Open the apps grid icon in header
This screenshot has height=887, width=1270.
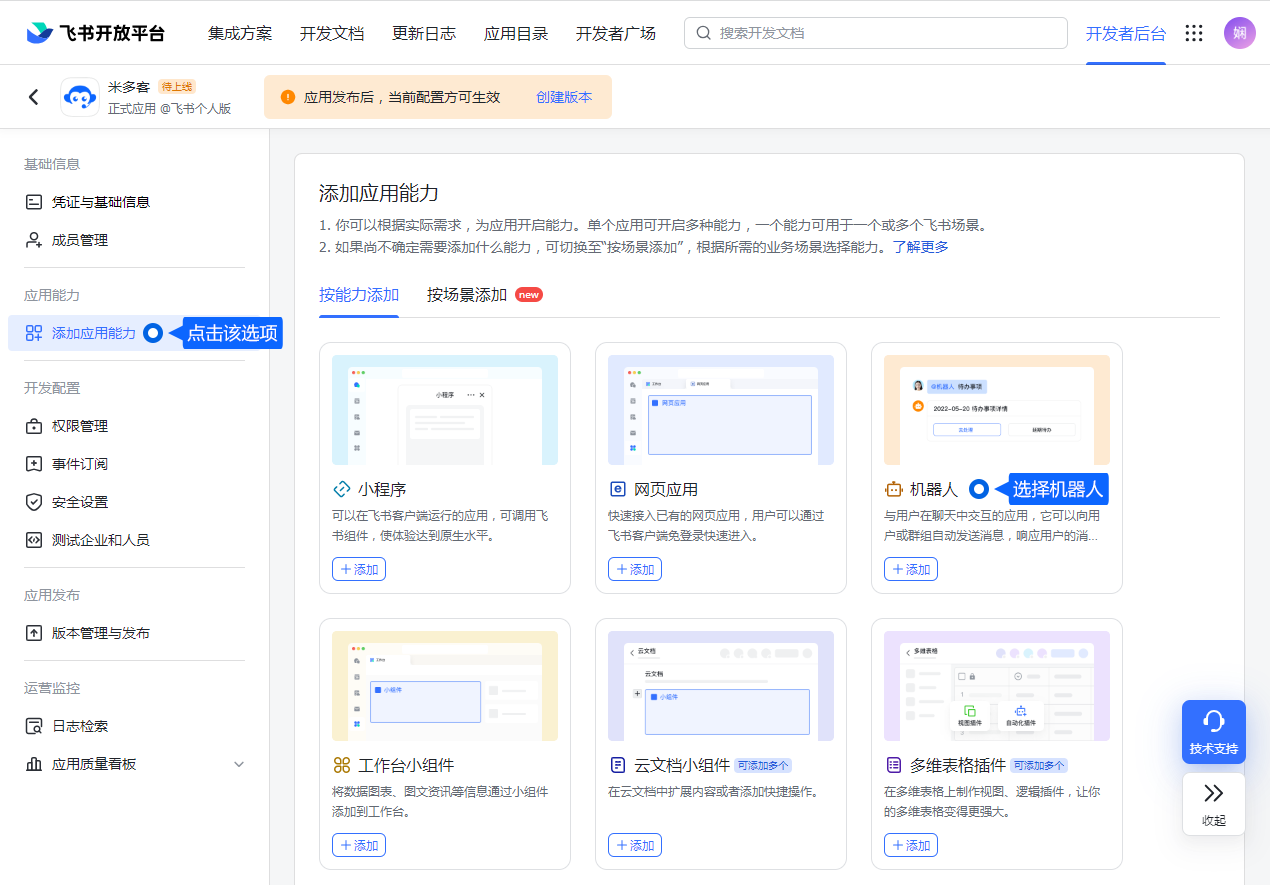click(x=1194, y=33)
